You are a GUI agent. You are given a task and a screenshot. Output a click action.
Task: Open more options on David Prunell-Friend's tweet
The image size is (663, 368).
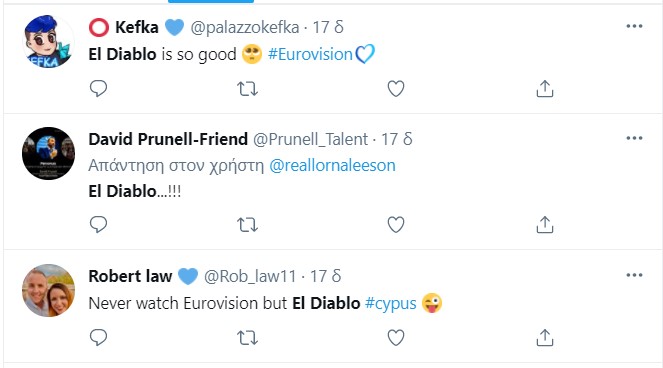coord(634,138)
